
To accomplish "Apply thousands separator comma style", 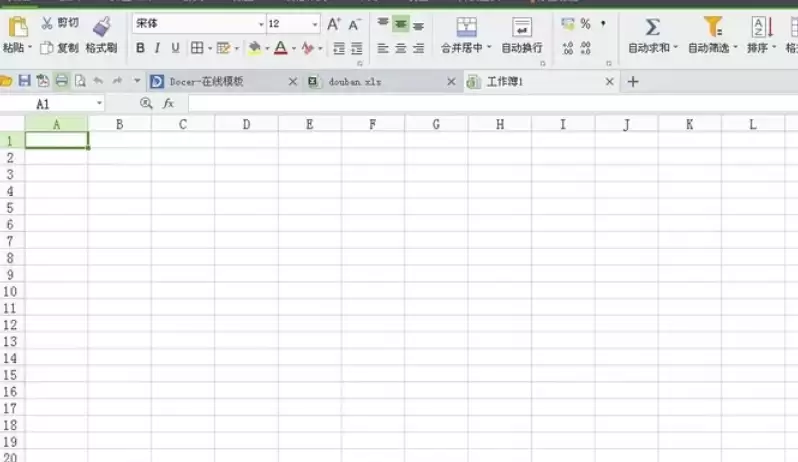I will [603, 23].
